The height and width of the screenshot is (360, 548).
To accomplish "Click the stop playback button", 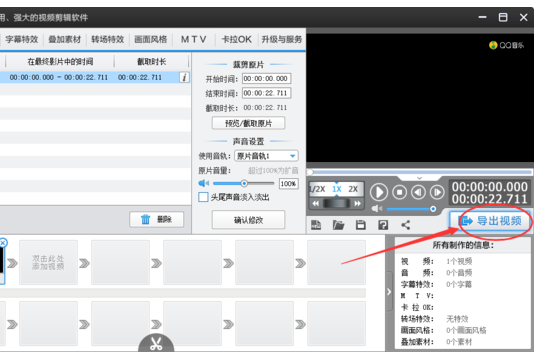I will point(399,192).
